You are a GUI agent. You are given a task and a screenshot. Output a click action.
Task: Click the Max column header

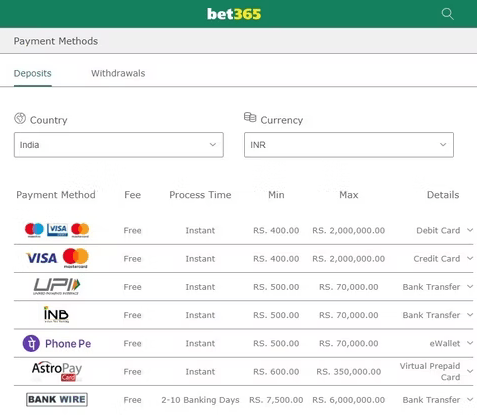349,195
